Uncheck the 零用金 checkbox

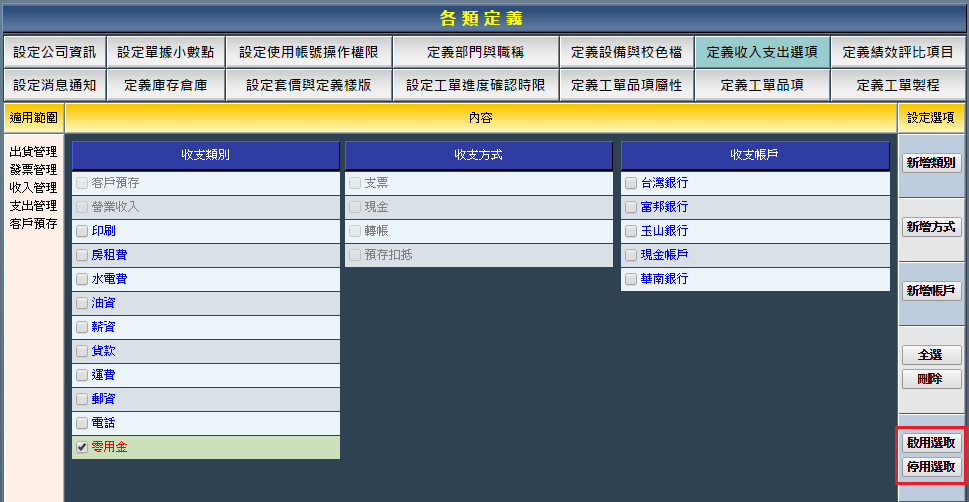(x=82, y=447)
